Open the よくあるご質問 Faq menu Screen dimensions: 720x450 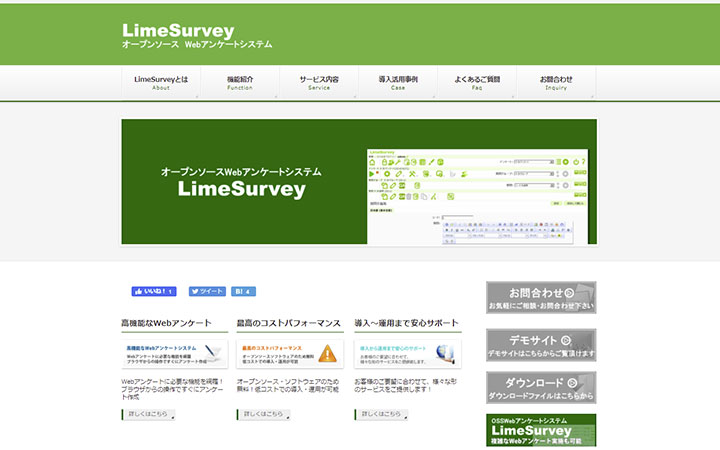477,83
